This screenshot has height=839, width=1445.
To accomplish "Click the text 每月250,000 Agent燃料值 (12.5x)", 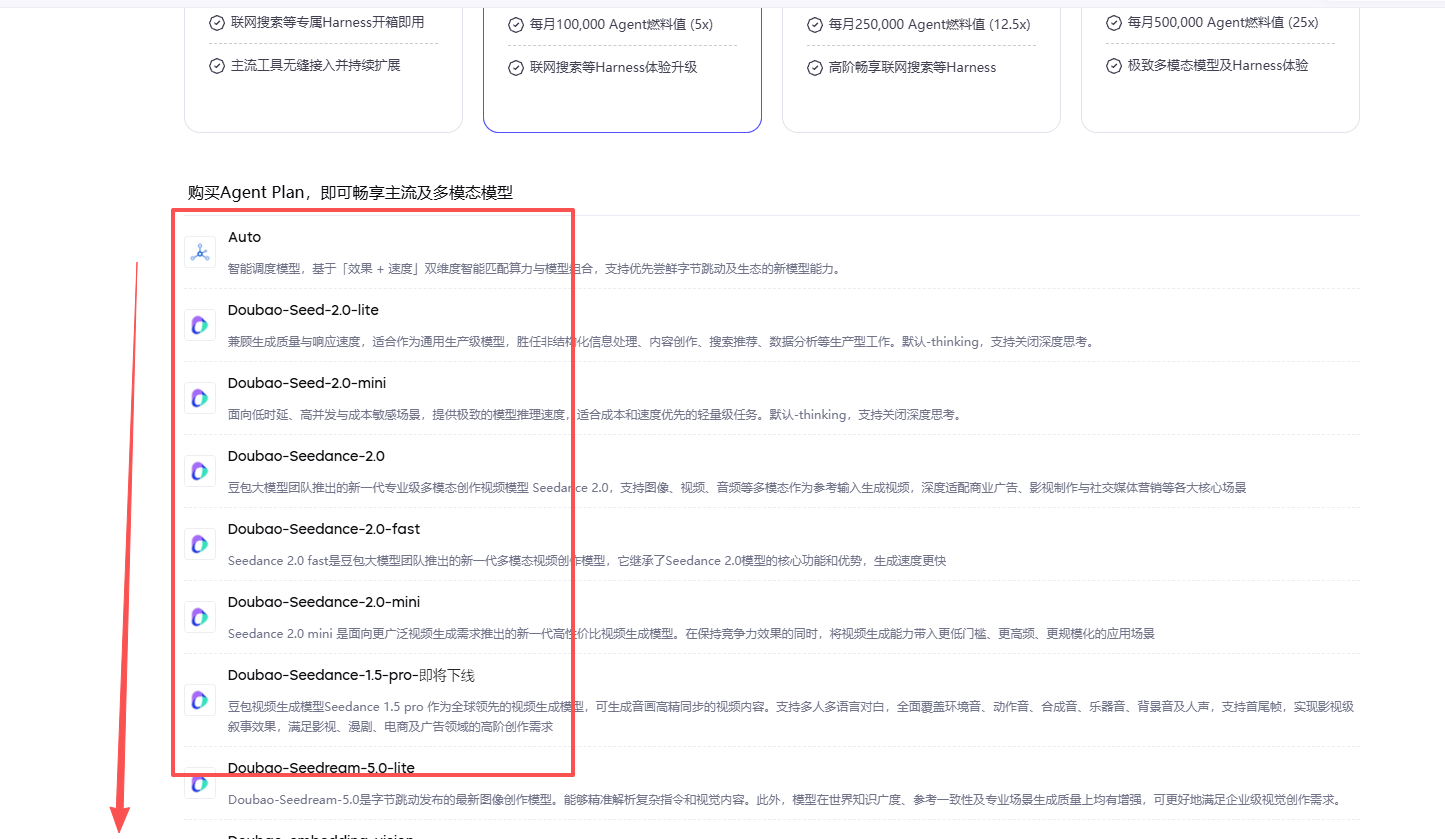I will tap(929, 25).
